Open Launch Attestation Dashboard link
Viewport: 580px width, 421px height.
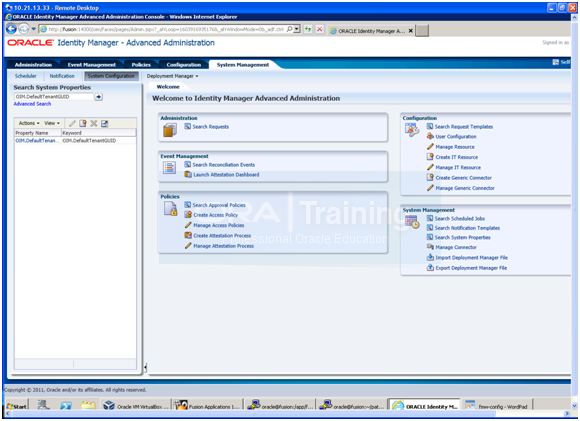coord(226,175)
